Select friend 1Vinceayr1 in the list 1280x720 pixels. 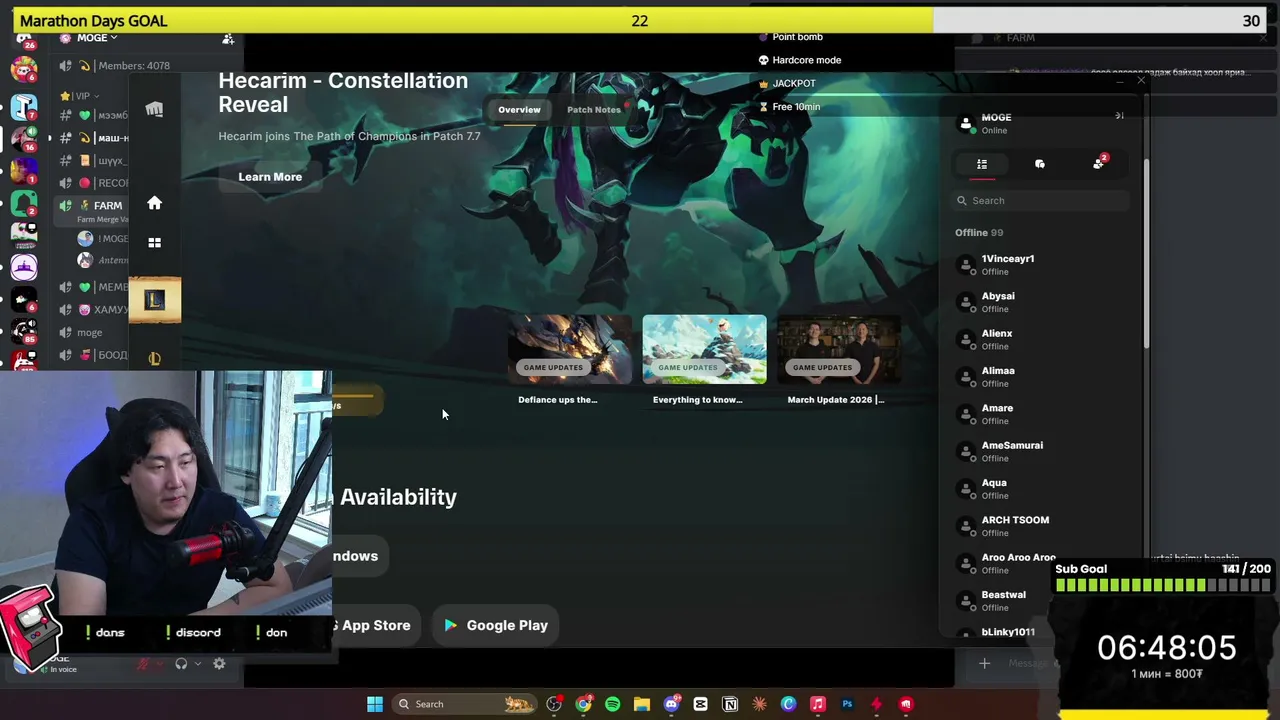pyautogui.click(x=1040, y=265)
